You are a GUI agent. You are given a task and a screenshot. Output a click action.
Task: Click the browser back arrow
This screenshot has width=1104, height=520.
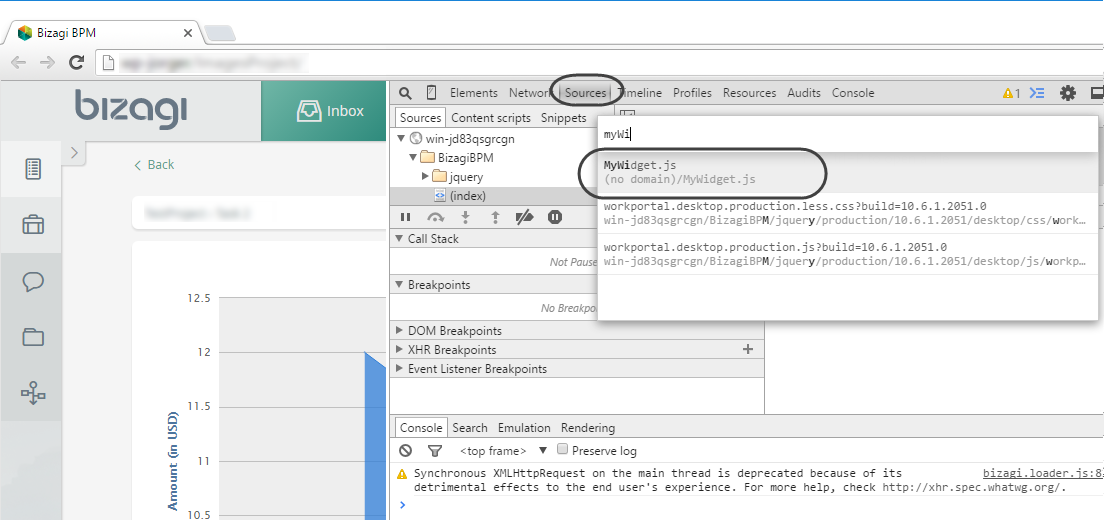(x=18, y=63)
